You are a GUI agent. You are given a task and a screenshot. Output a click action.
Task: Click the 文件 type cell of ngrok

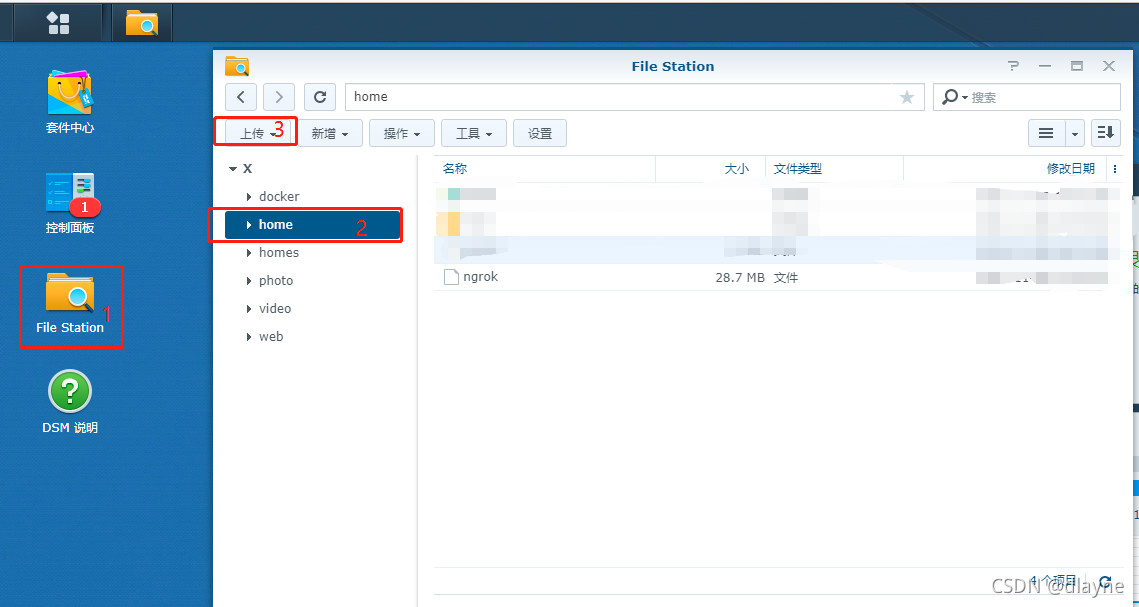click(786, 277)
